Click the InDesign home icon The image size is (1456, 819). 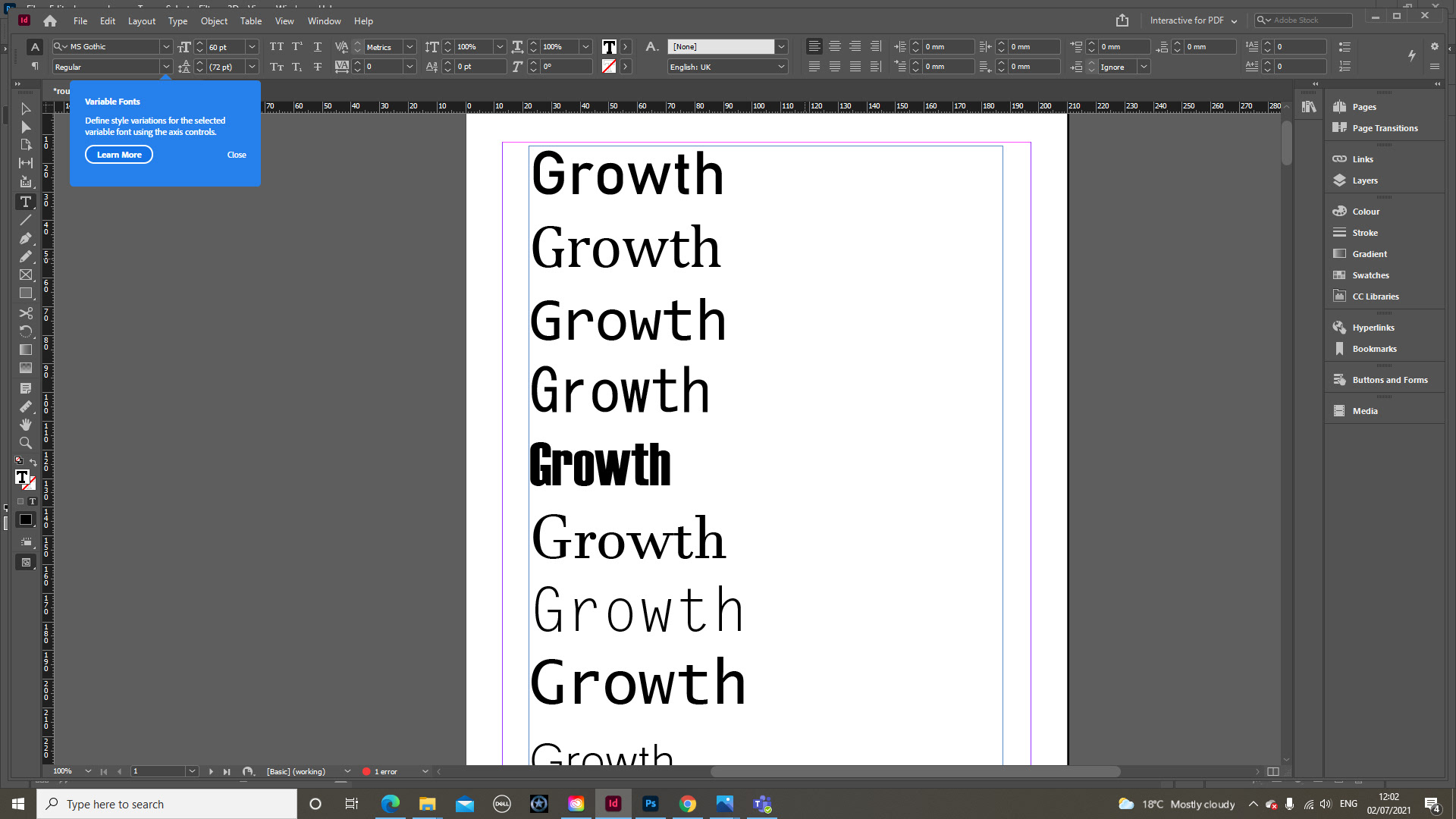pyautogui.click(x=50, y=21)
